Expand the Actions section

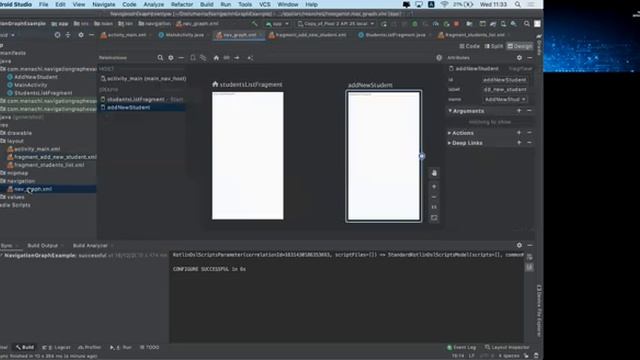(x=449, y=133)
